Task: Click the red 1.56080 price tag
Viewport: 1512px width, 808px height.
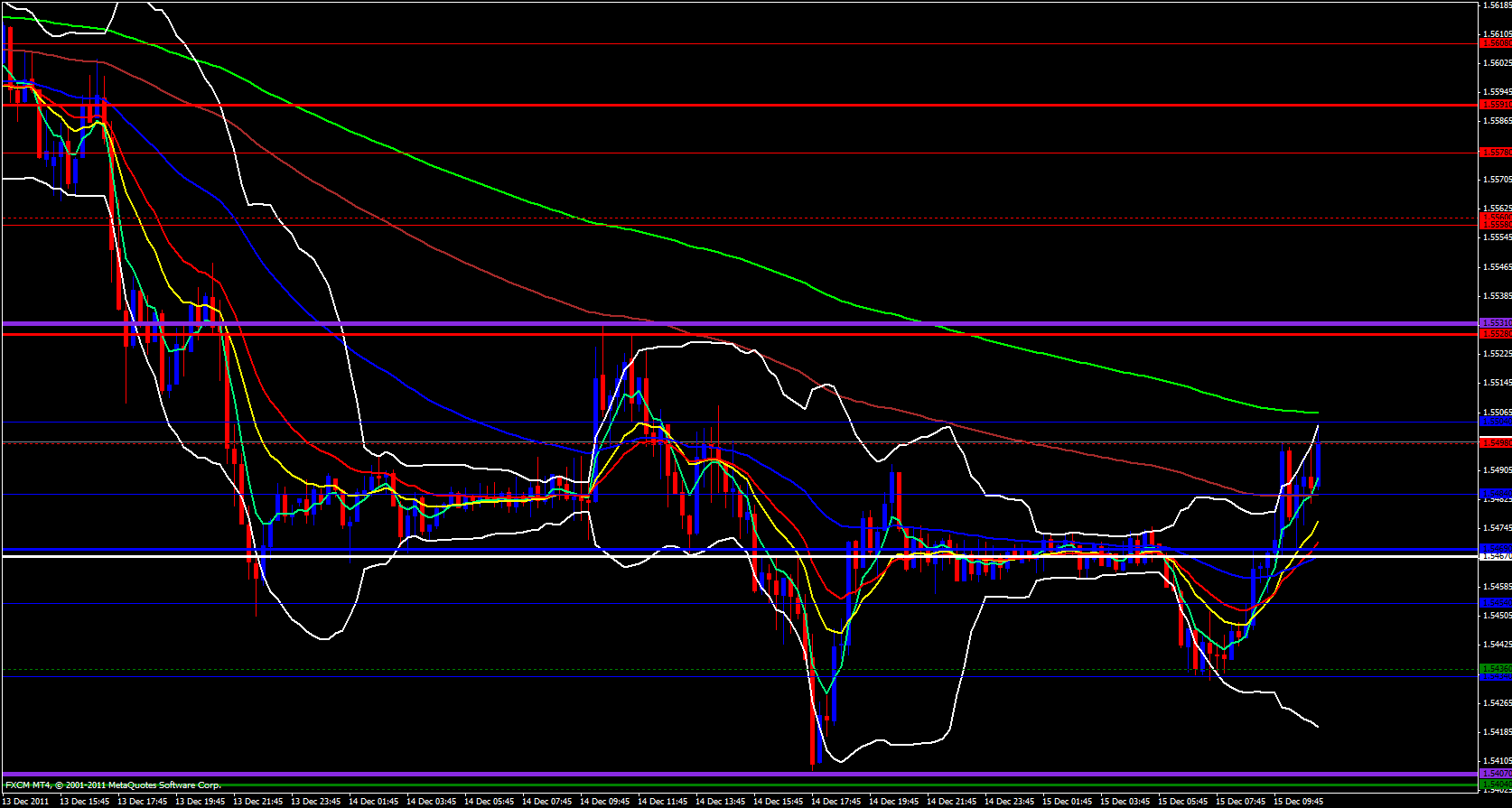Action: tap(1495, 42)
